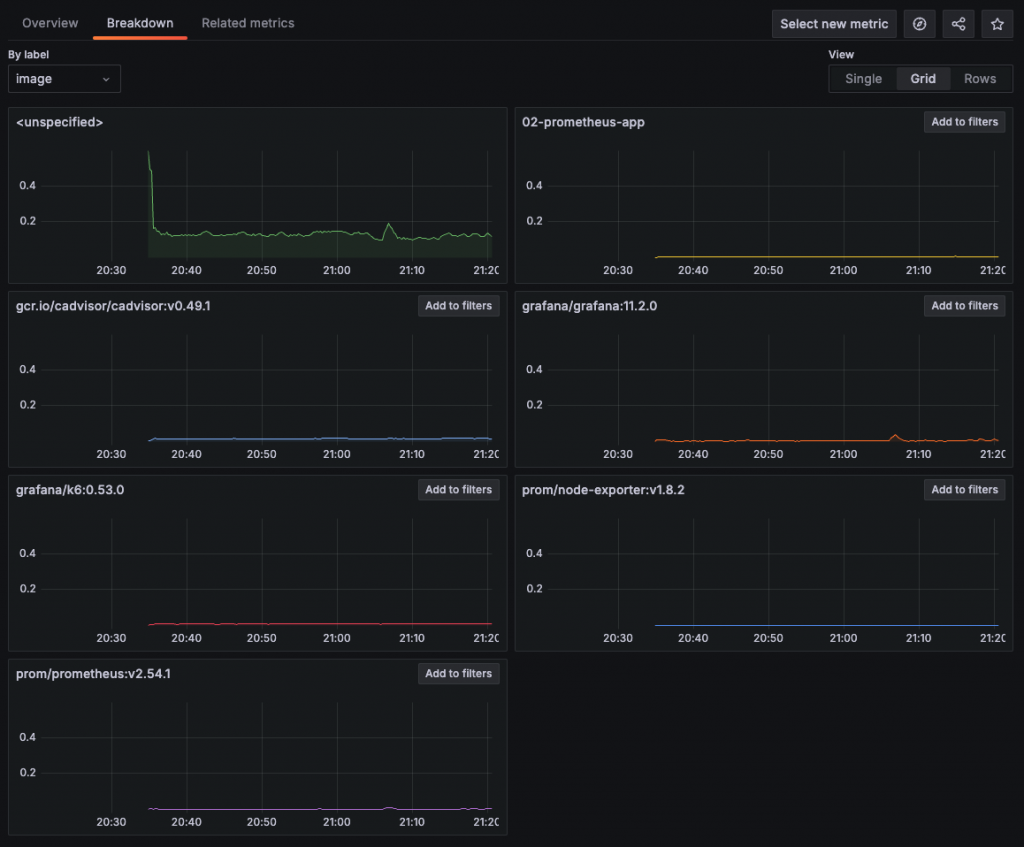This screenshot has width=1024, height=847.
Task: Click the By label text
Action: [x=28, y=55]
